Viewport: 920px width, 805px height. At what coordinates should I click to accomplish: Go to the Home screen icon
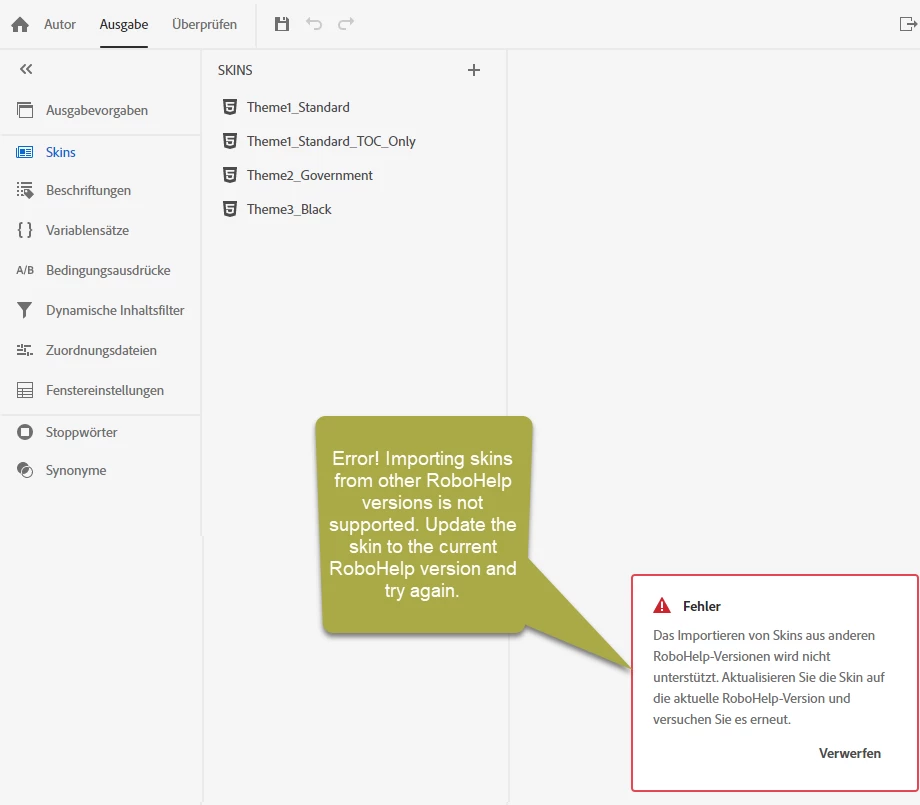click(x=20, y=25)
